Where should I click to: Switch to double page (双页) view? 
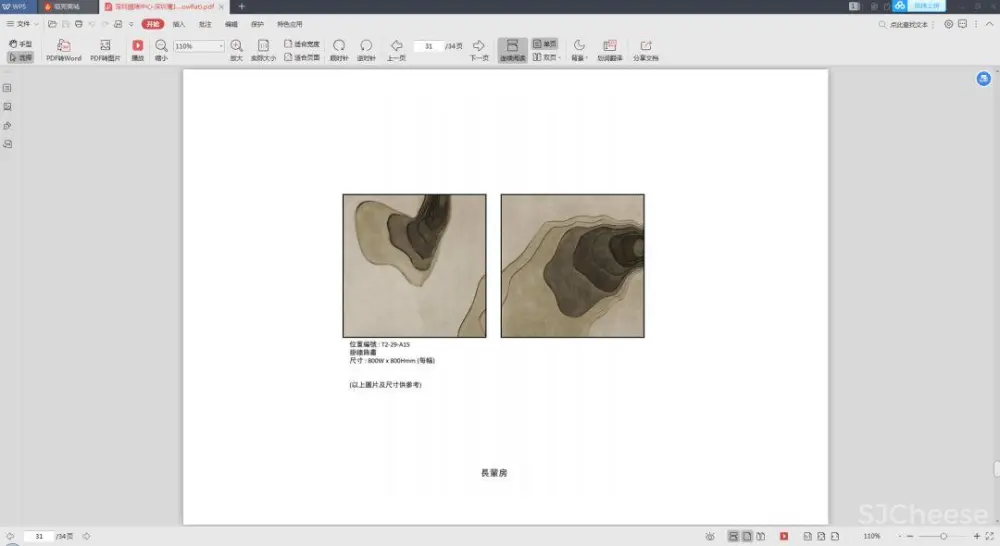(546, 57)
